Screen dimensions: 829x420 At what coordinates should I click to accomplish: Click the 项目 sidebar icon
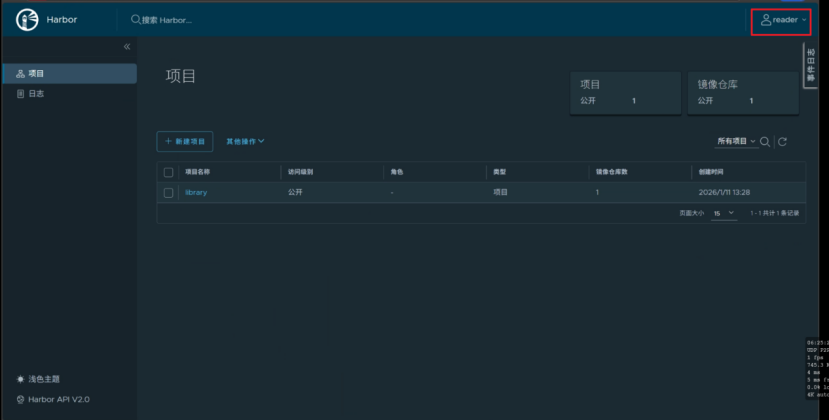coord(20,74)
